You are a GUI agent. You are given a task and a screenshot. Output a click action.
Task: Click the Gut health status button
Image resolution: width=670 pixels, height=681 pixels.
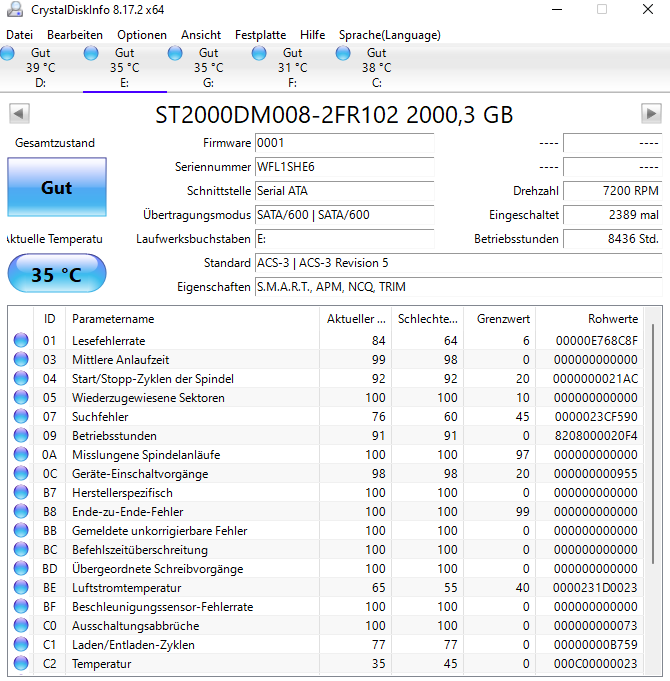(57, 187)
